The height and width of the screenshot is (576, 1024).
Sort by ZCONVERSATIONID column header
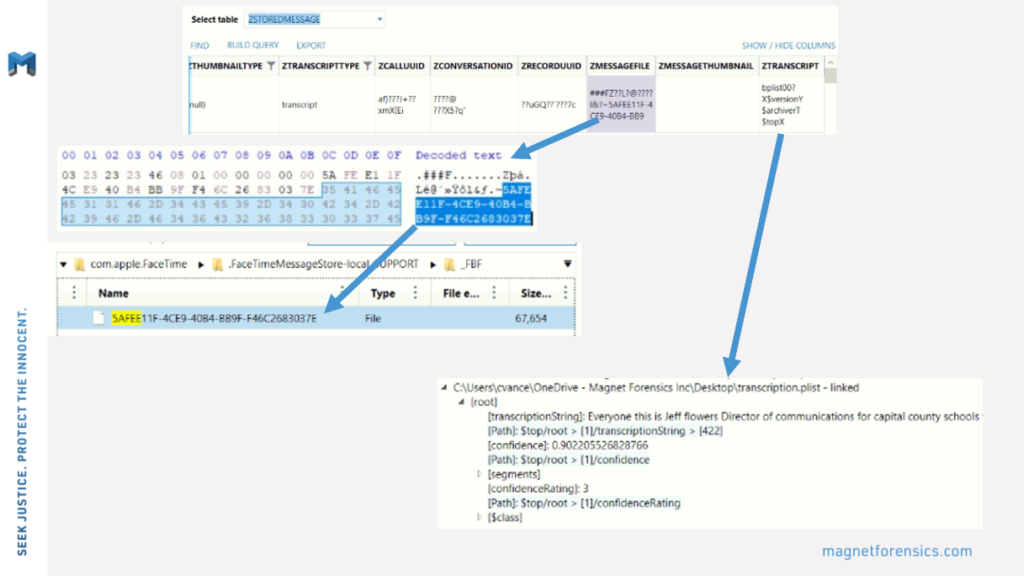[x=473, y=66]
